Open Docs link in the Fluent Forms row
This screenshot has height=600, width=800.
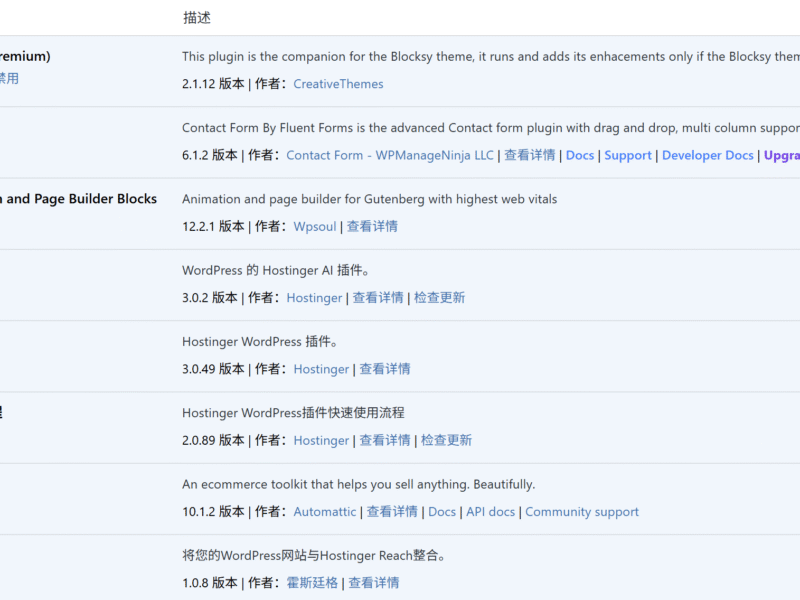[x=580, y=155]
